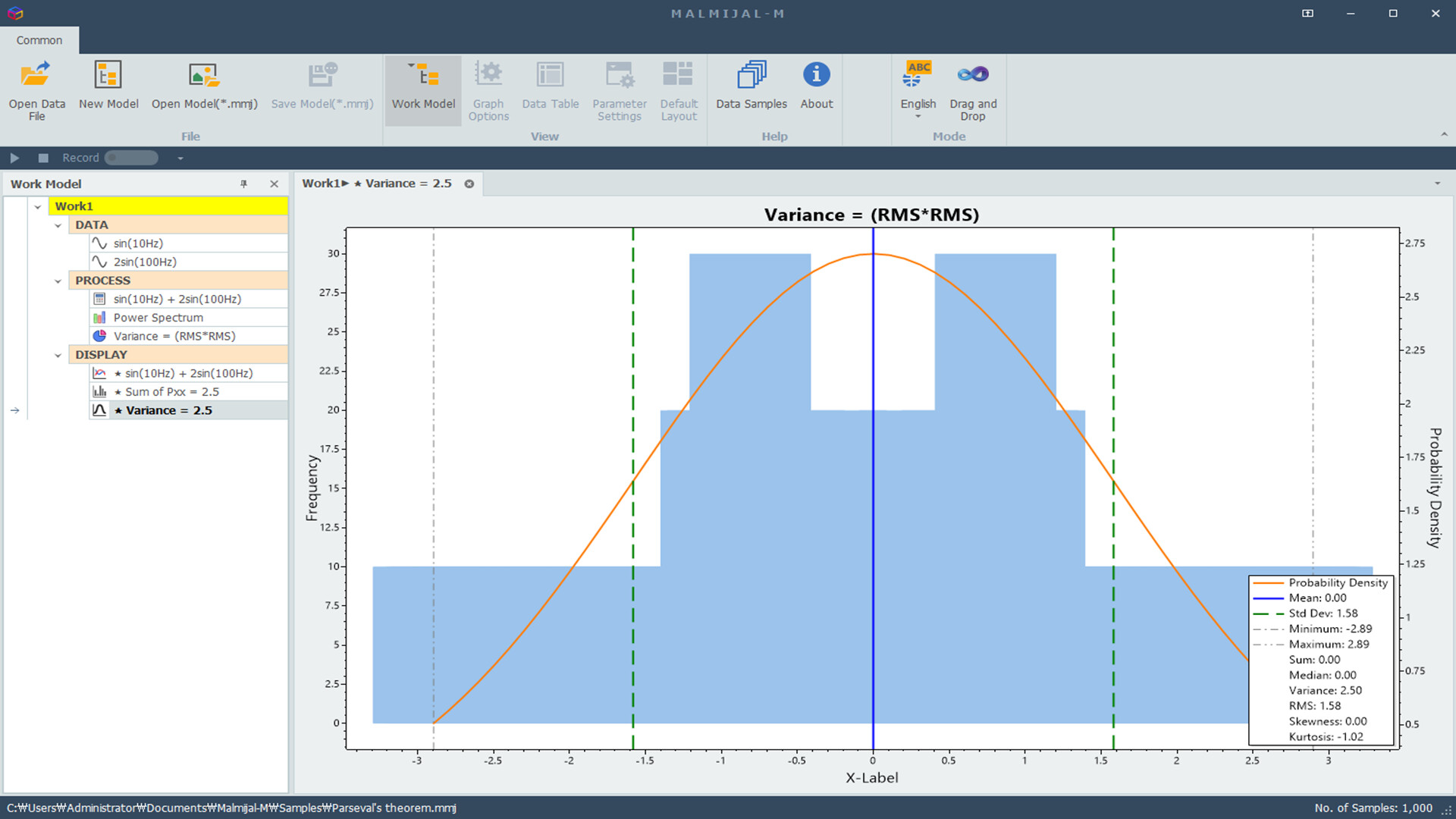Click the Open Data File icon
Image resolution: width=1456 pixels, height=819 pixels.
[x=36, y=75]
